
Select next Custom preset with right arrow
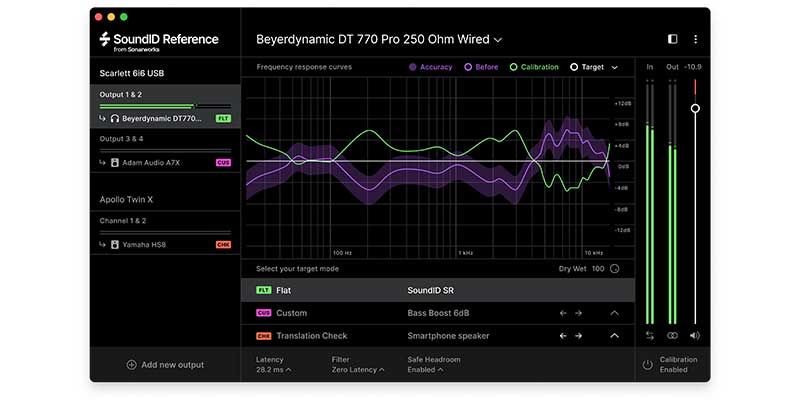click(x=578, y=313)
